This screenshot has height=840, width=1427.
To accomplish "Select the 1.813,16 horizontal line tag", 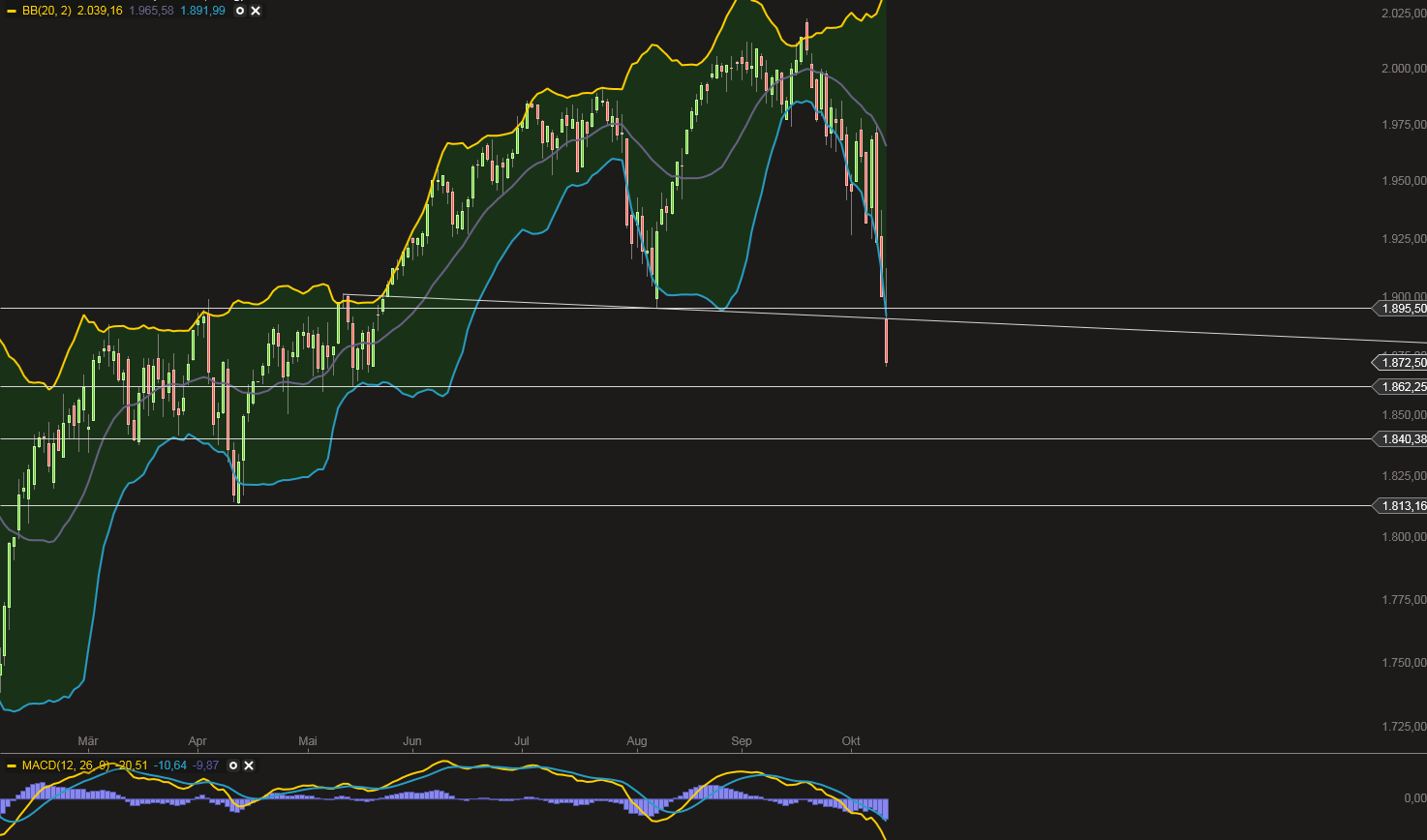I will (x=1401, y=506).
